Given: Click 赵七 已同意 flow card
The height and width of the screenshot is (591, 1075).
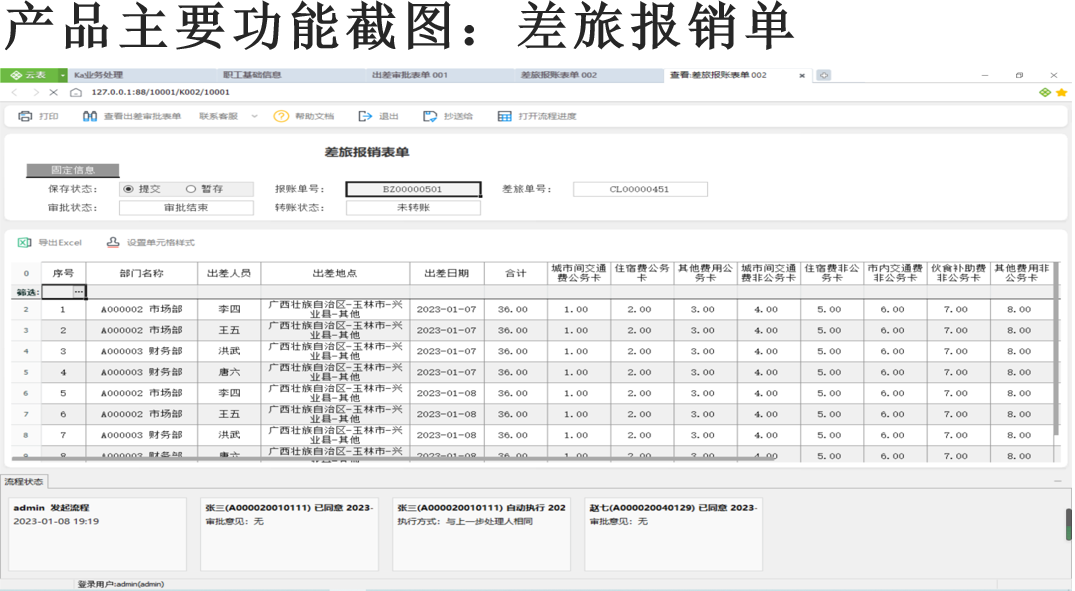Looking at the screenshot, I should point(673,534).
